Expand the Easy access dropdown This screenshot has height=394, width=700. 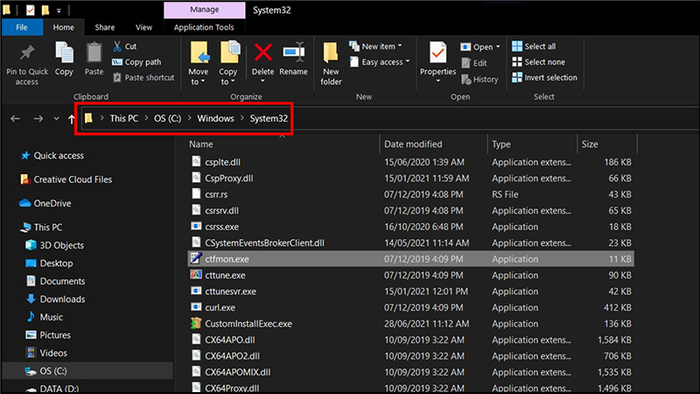[380, 62]
